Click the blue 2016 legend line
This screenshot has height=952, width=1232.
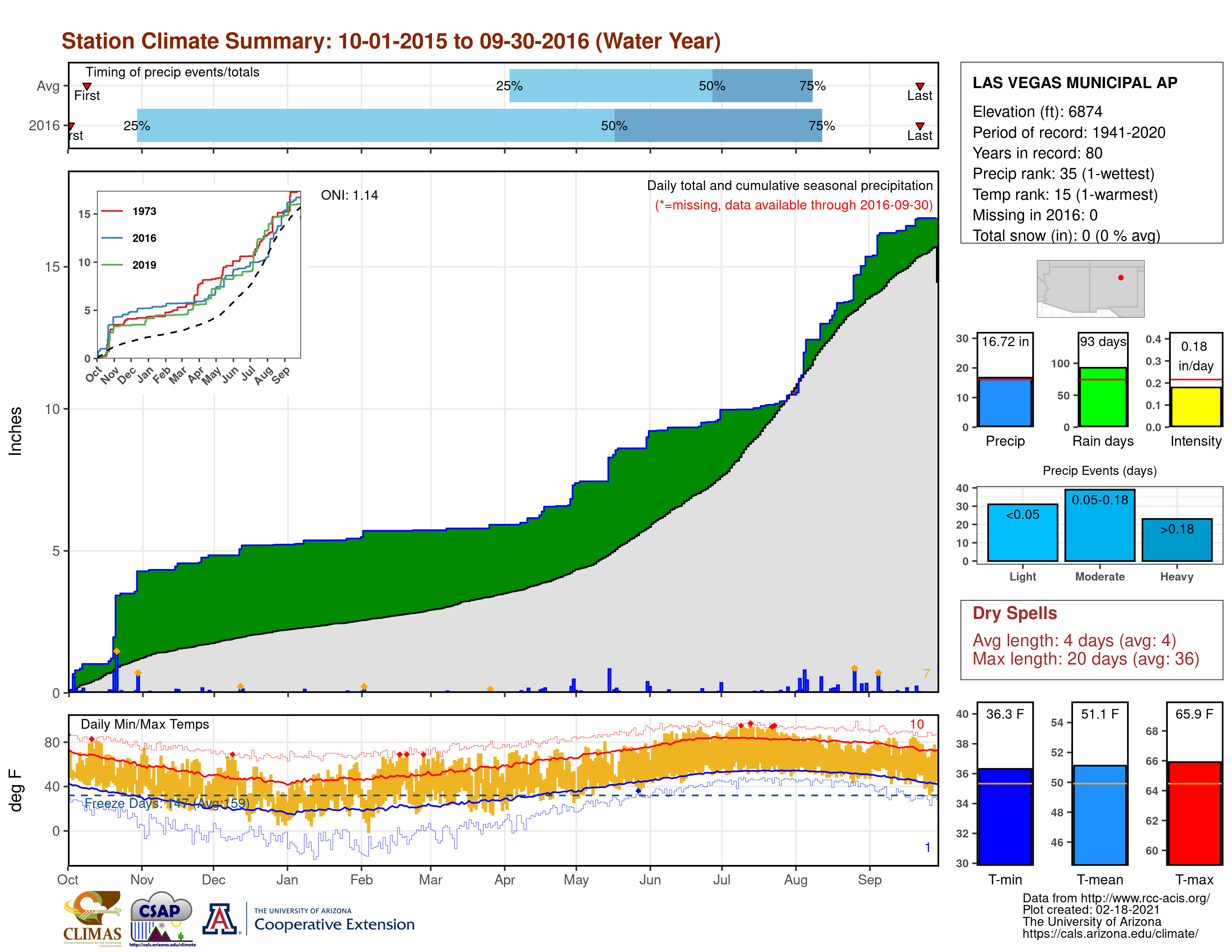click(112, 238)
